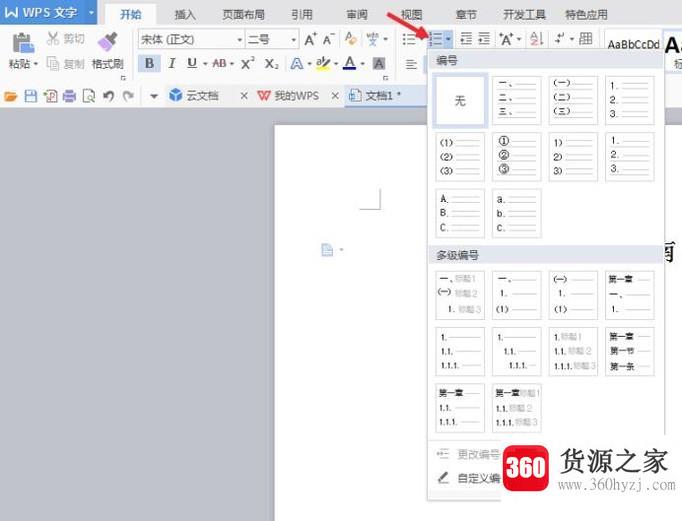Click the text effects outlined A
Viewport: 682px width, 521px height.
[297, 64]
